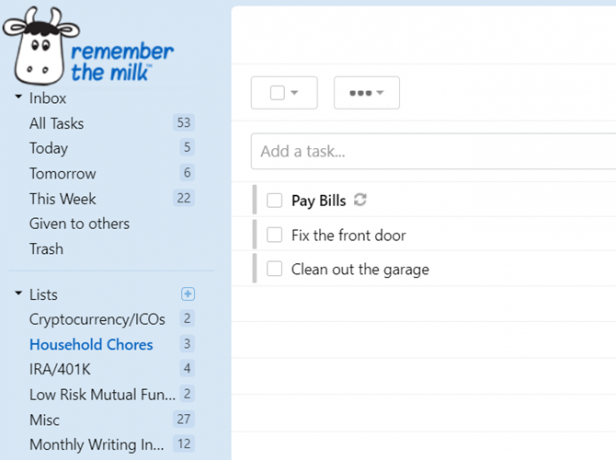616x460 pixels.
Task: Check the Fix the front door checkbox
Action: [274, 235]
